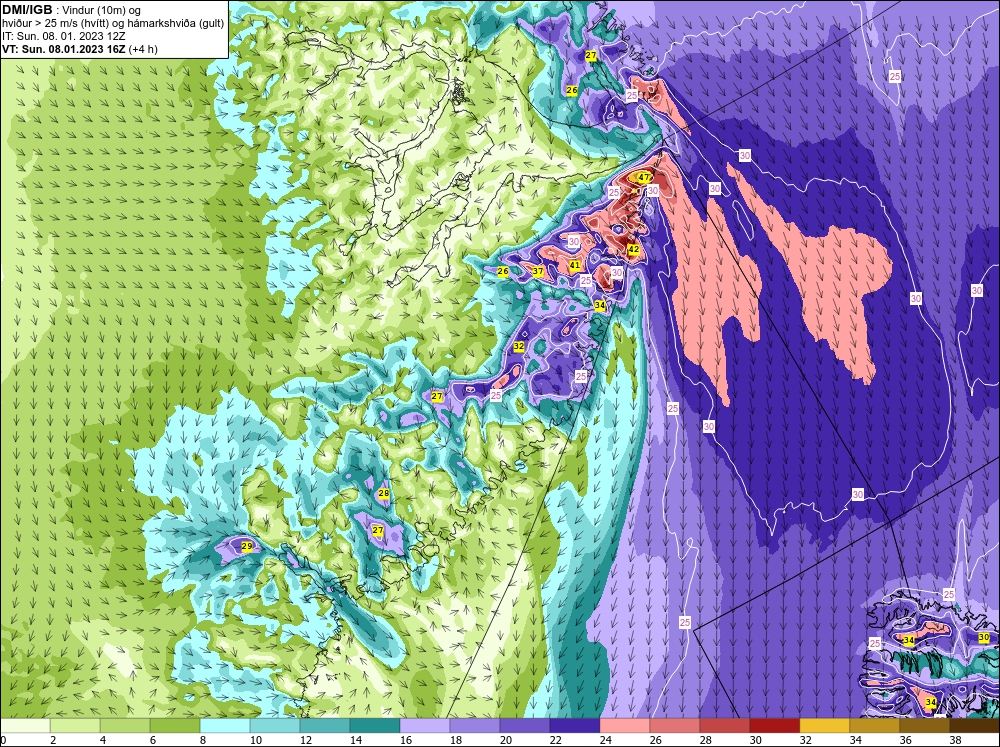
Task: Select the yellow 42 gust label
Action: pos(633,249)
